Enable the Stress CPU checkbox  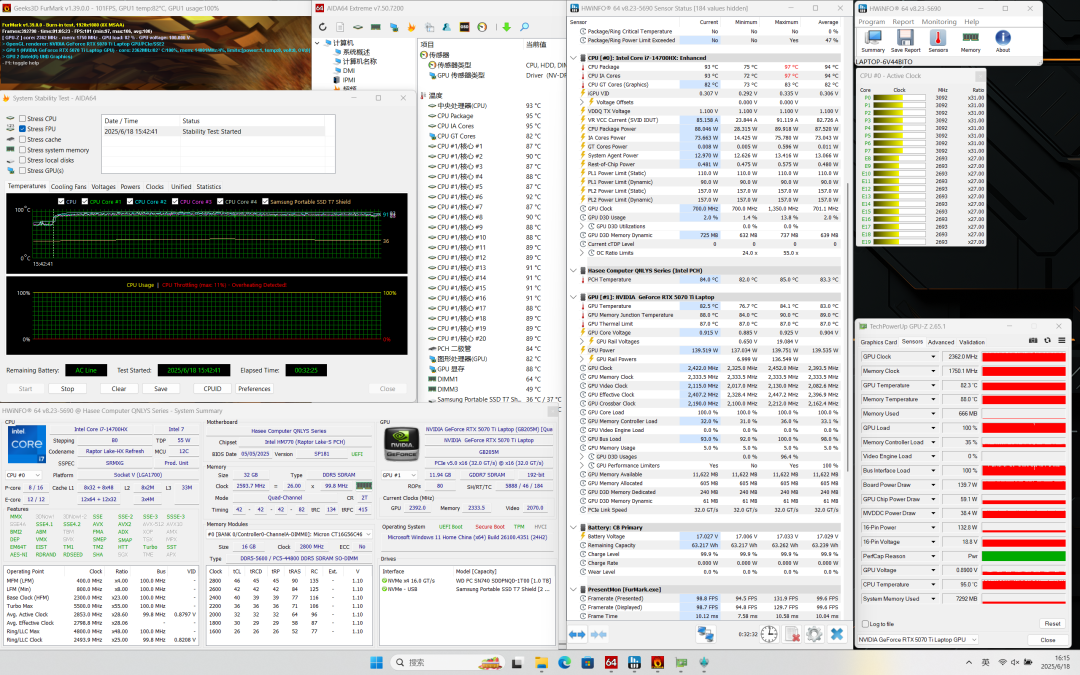point(23,118)
